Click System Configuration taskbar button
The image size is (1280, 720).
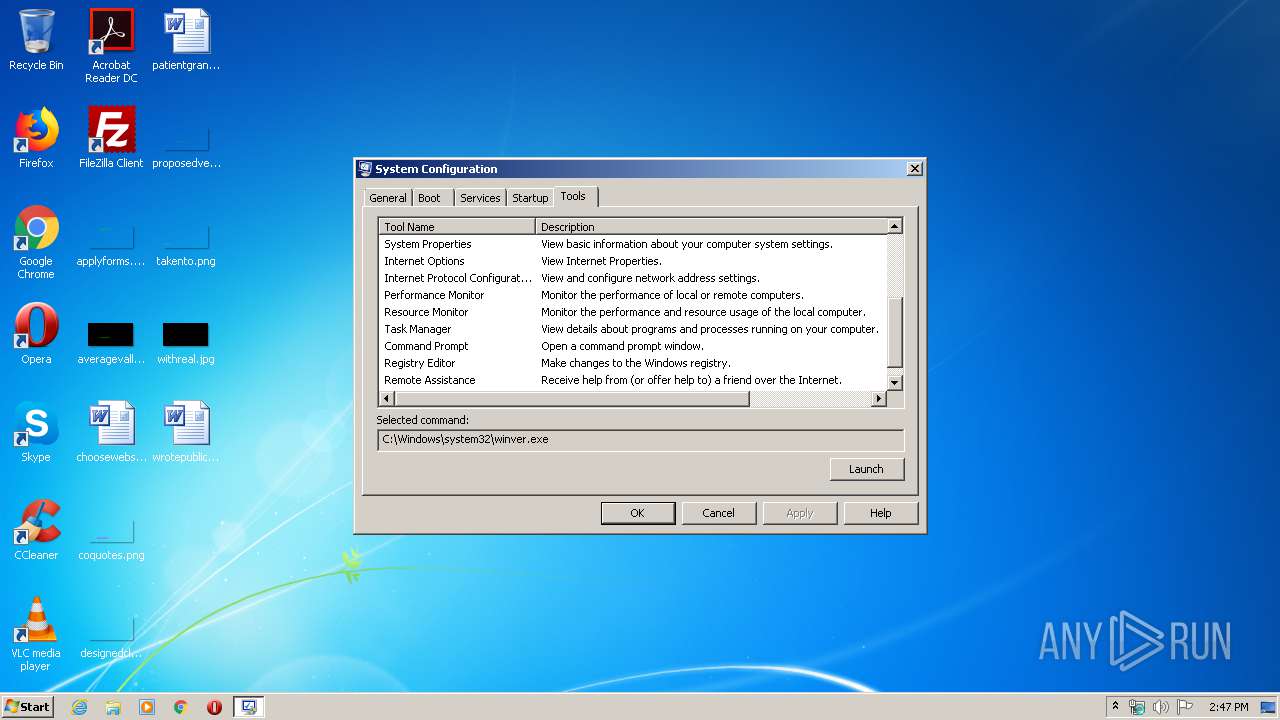point(249,707)
